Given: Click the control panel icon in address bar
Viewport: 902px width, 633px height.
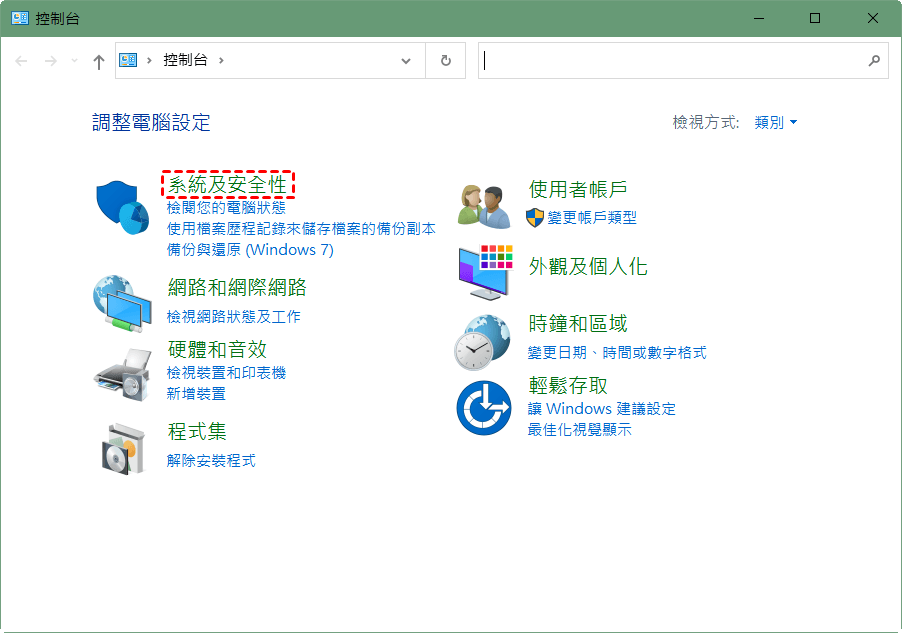Looking at the screenshot, I should [x=128, y=60].
